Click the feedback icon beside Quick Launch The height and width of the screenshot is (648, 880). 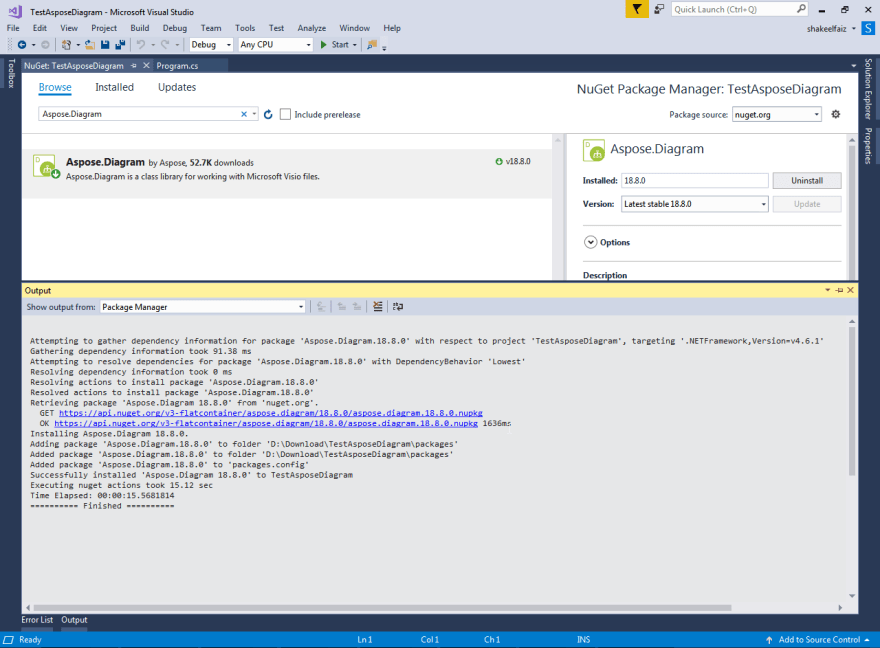(x=659, y=9)
